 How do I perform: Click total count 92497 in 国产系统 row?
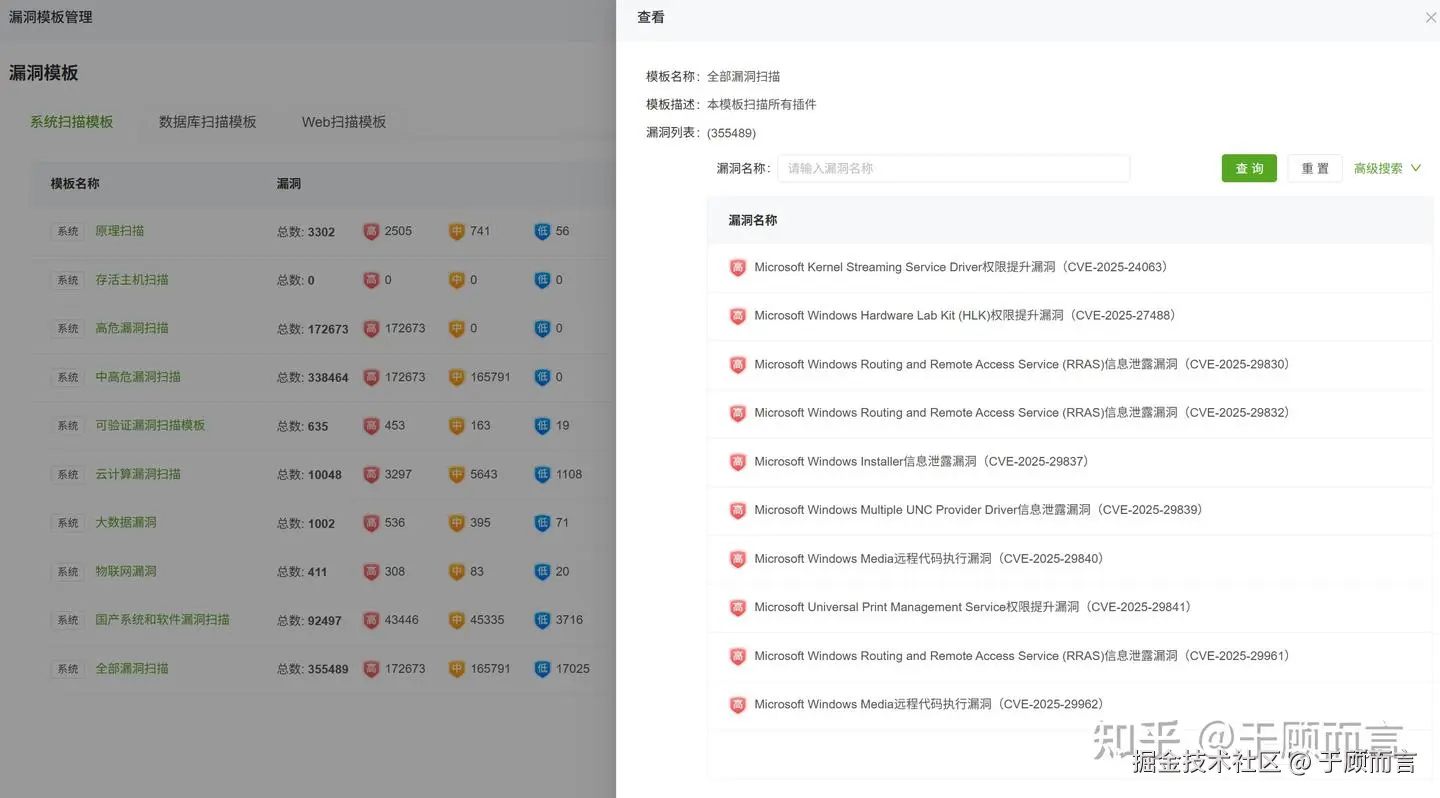coord(325,621)
